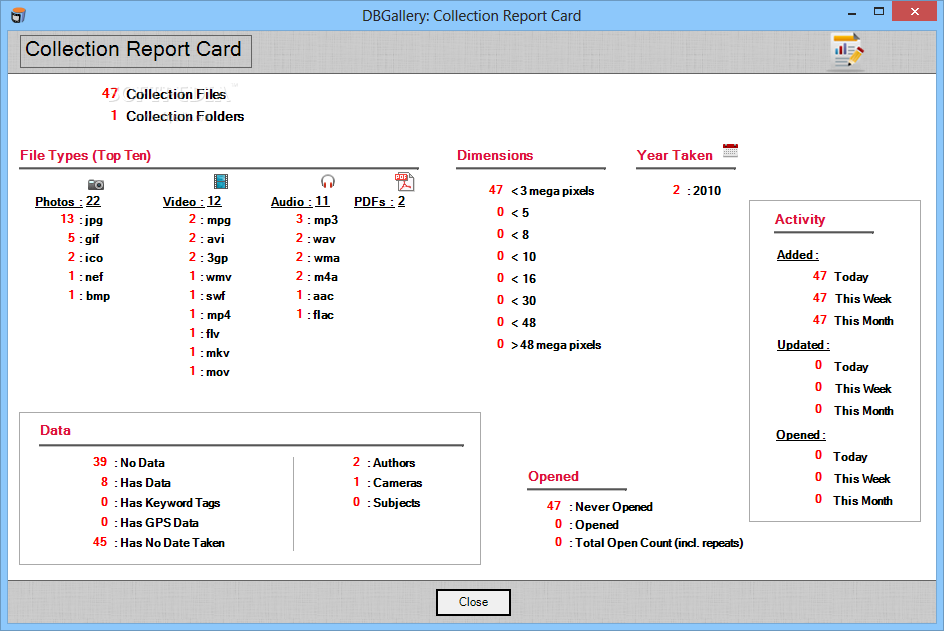Select the 1 : mkv entry
Screen dimensions: 944x631
[210, 353]
